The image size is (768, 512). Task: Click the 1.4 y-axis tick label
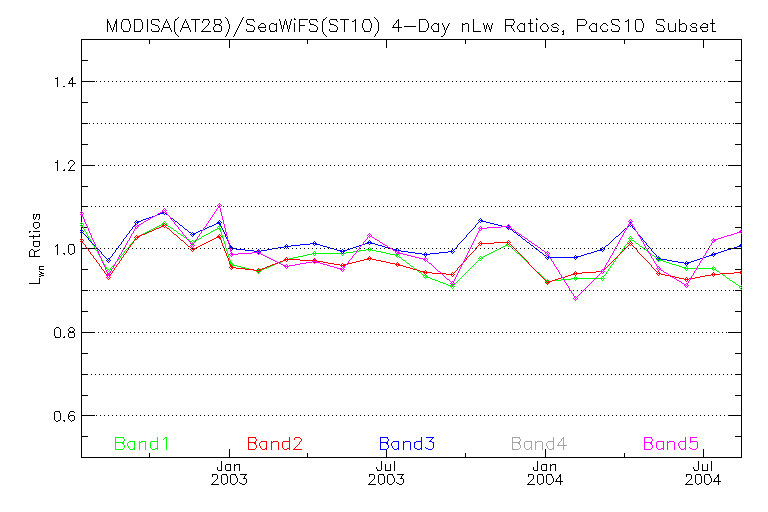pos(65,82)
